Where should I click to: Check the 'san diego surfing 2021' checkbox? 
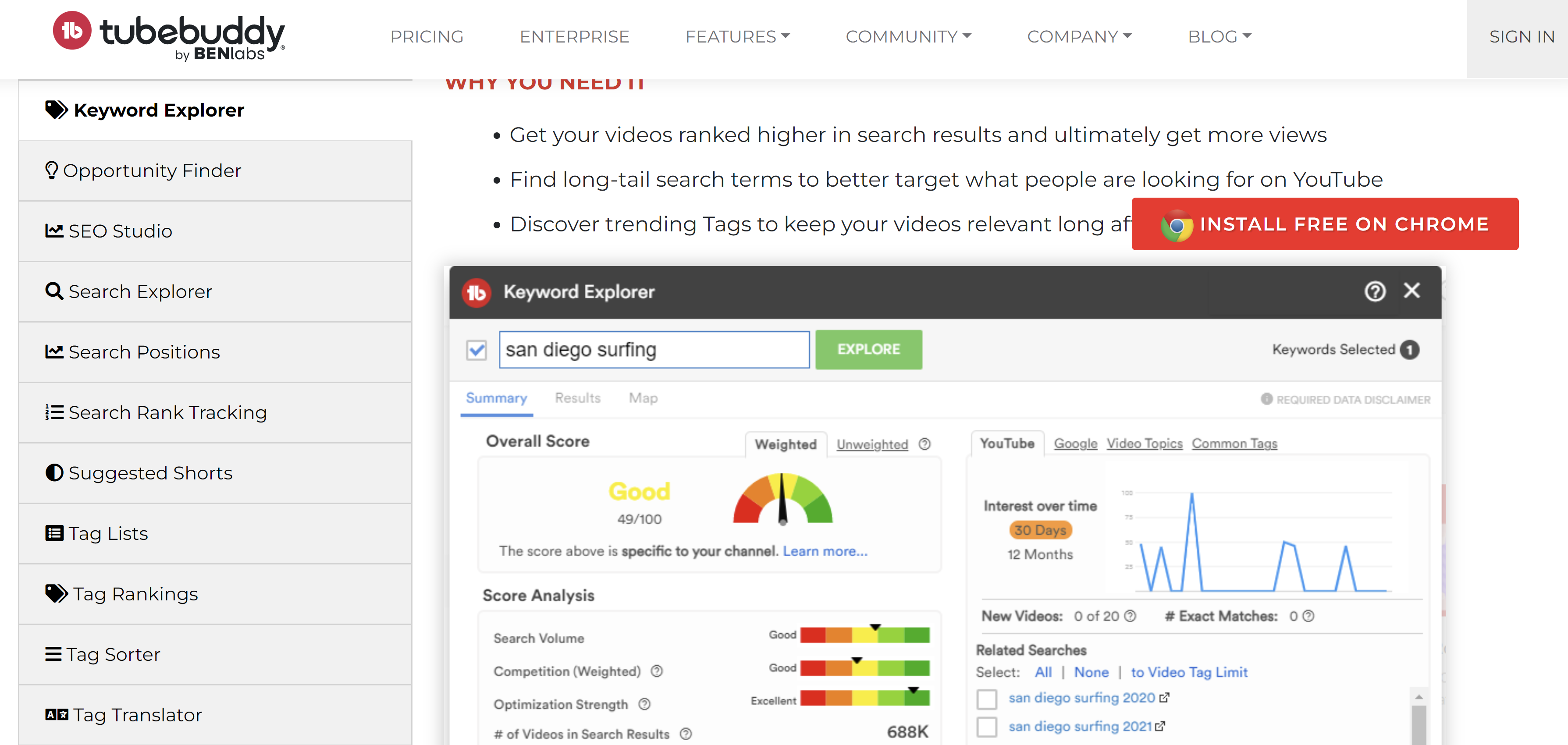[x=987, y=727]
